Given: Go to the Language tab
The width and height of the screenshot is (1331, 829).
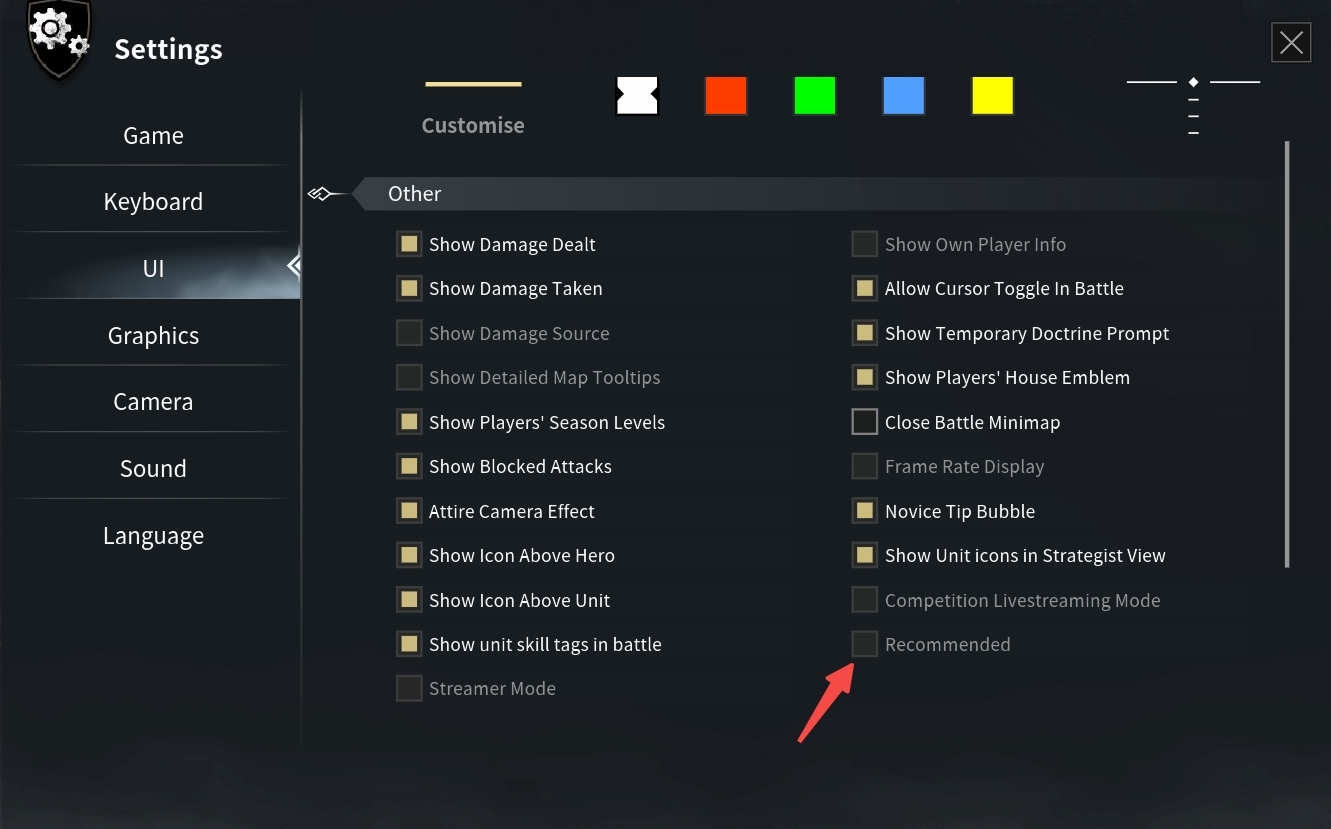Looking at the screenshot, I should pos(153,536).
